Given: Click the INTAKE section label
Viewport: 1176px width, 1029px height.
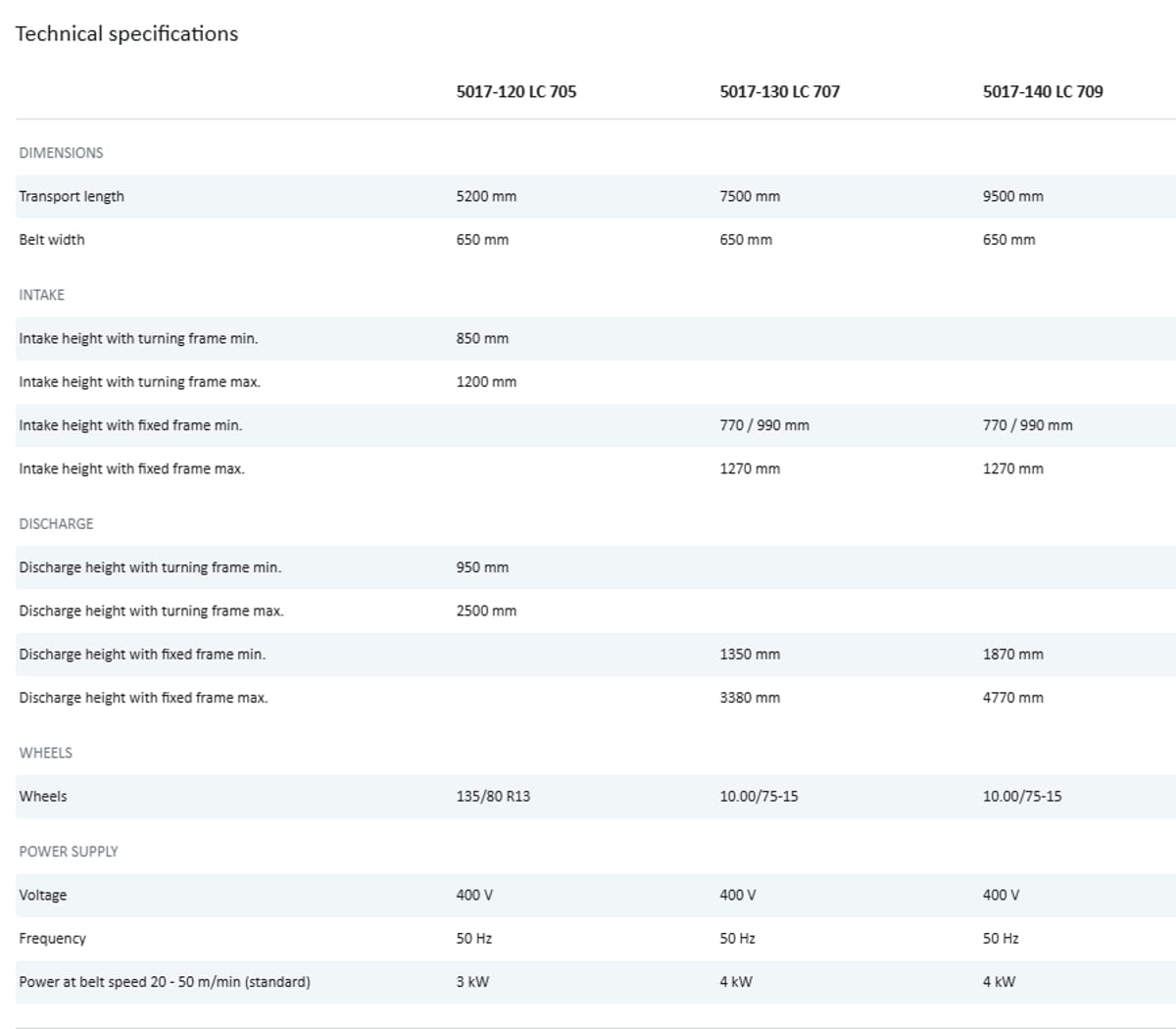Looking at the screenshot, I should point(41,295).
